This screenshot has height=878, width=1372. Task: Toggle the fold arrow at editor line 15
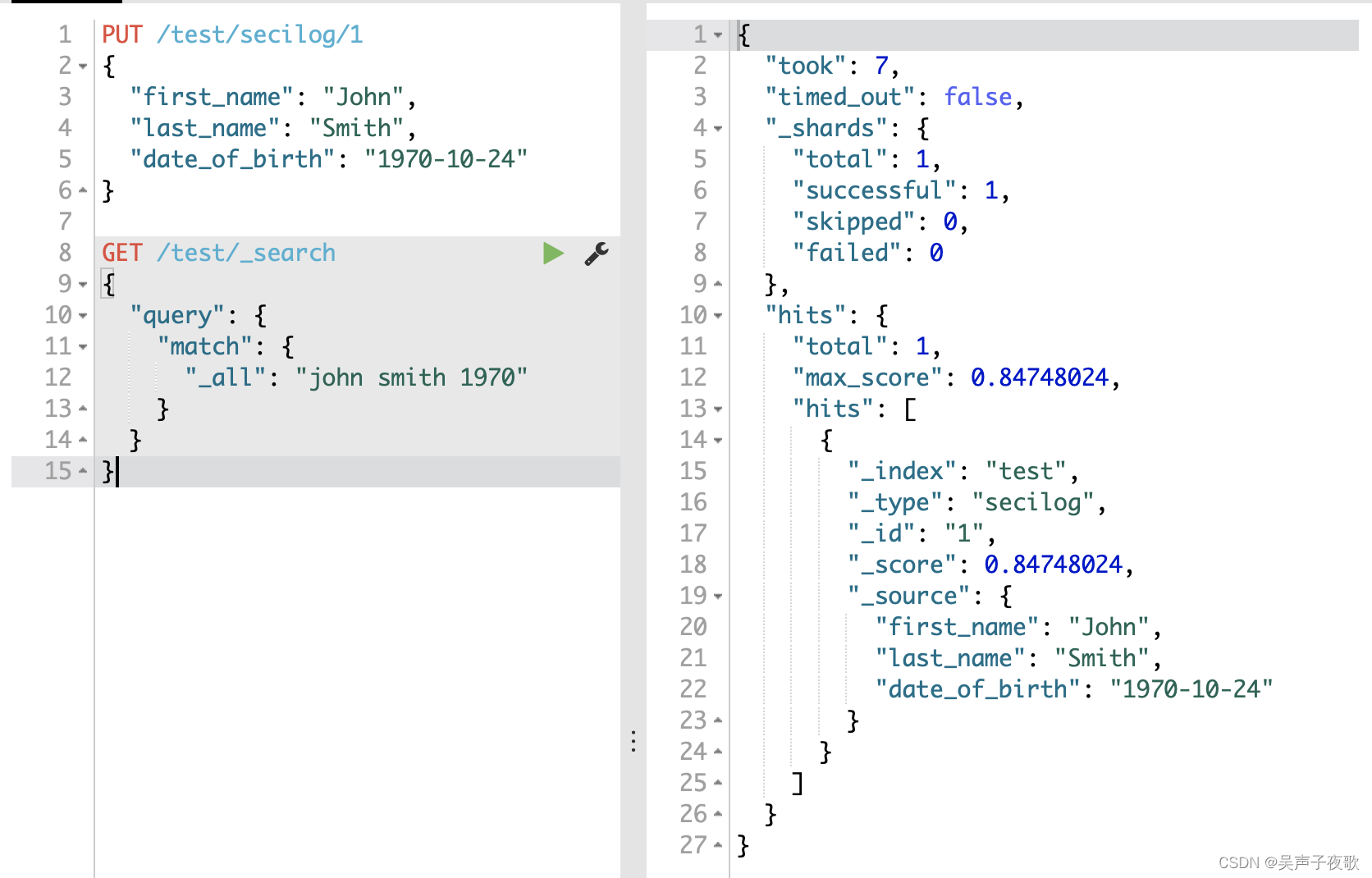click(x=83, y=472)
